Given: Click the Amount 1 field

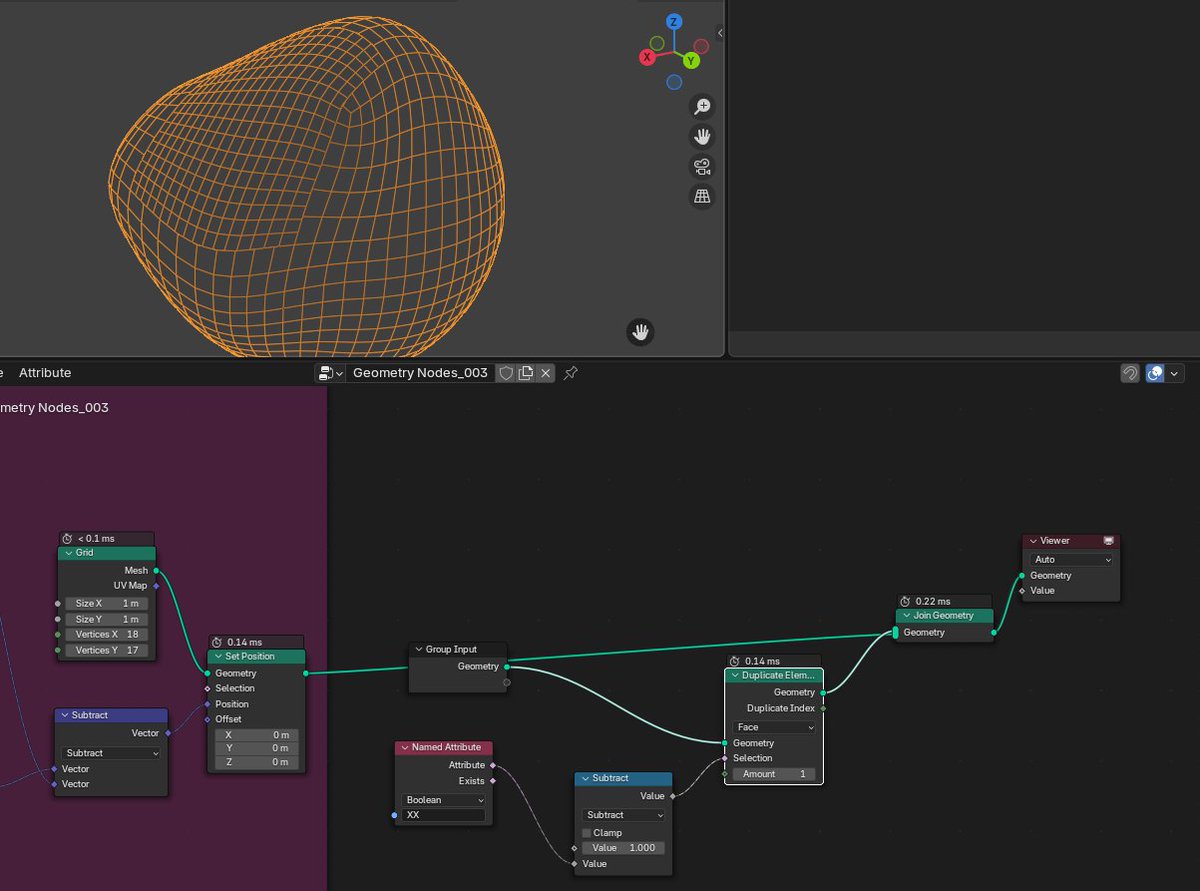Looking at the screenshot, I should tap(774, 774).
